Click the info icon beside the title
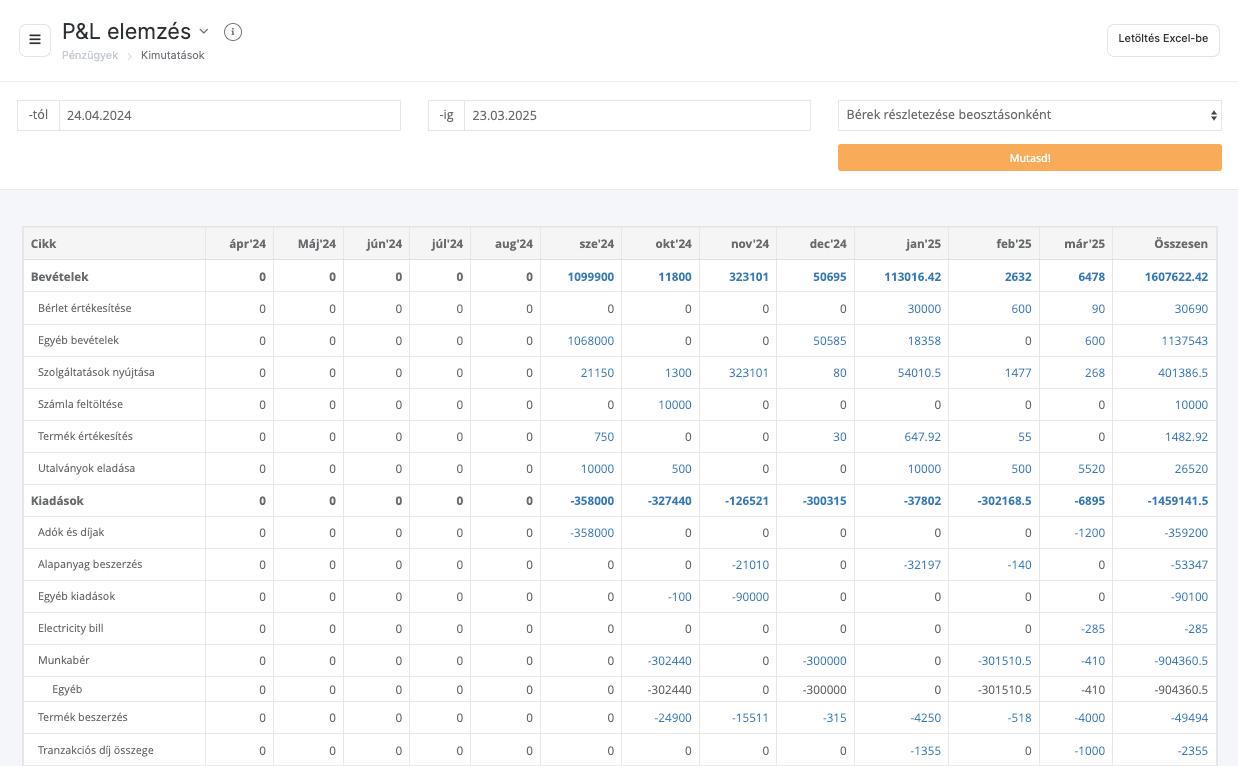The height and width of the screenshot is (766, 1238). [x=233, y=32]
